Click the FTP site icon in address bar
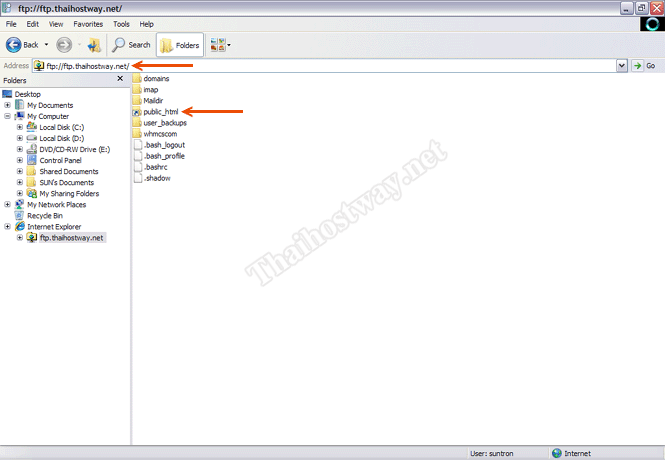 39,66
